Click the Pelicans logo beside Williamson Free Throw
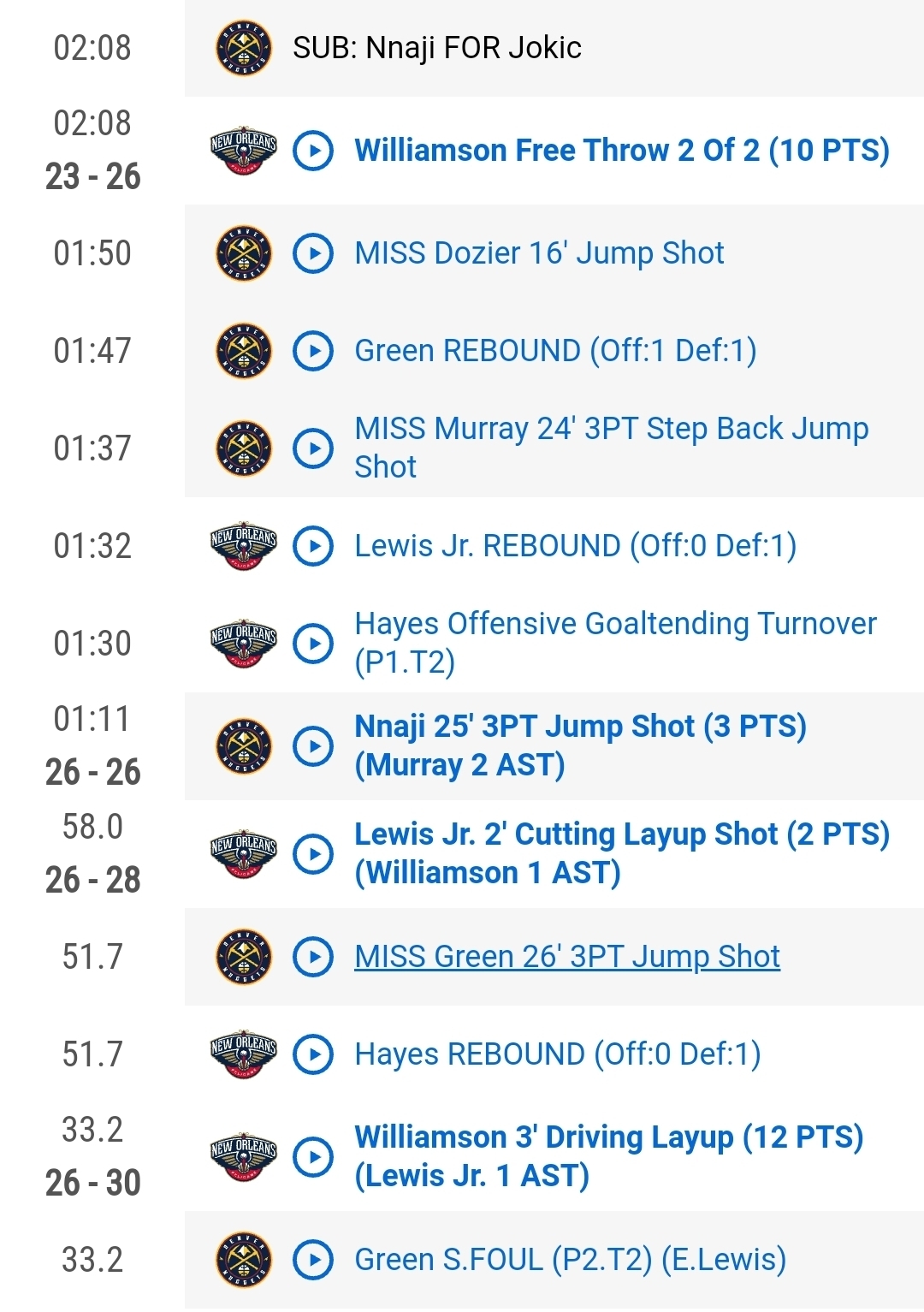The image size is (924, 1312). [244, 151]
